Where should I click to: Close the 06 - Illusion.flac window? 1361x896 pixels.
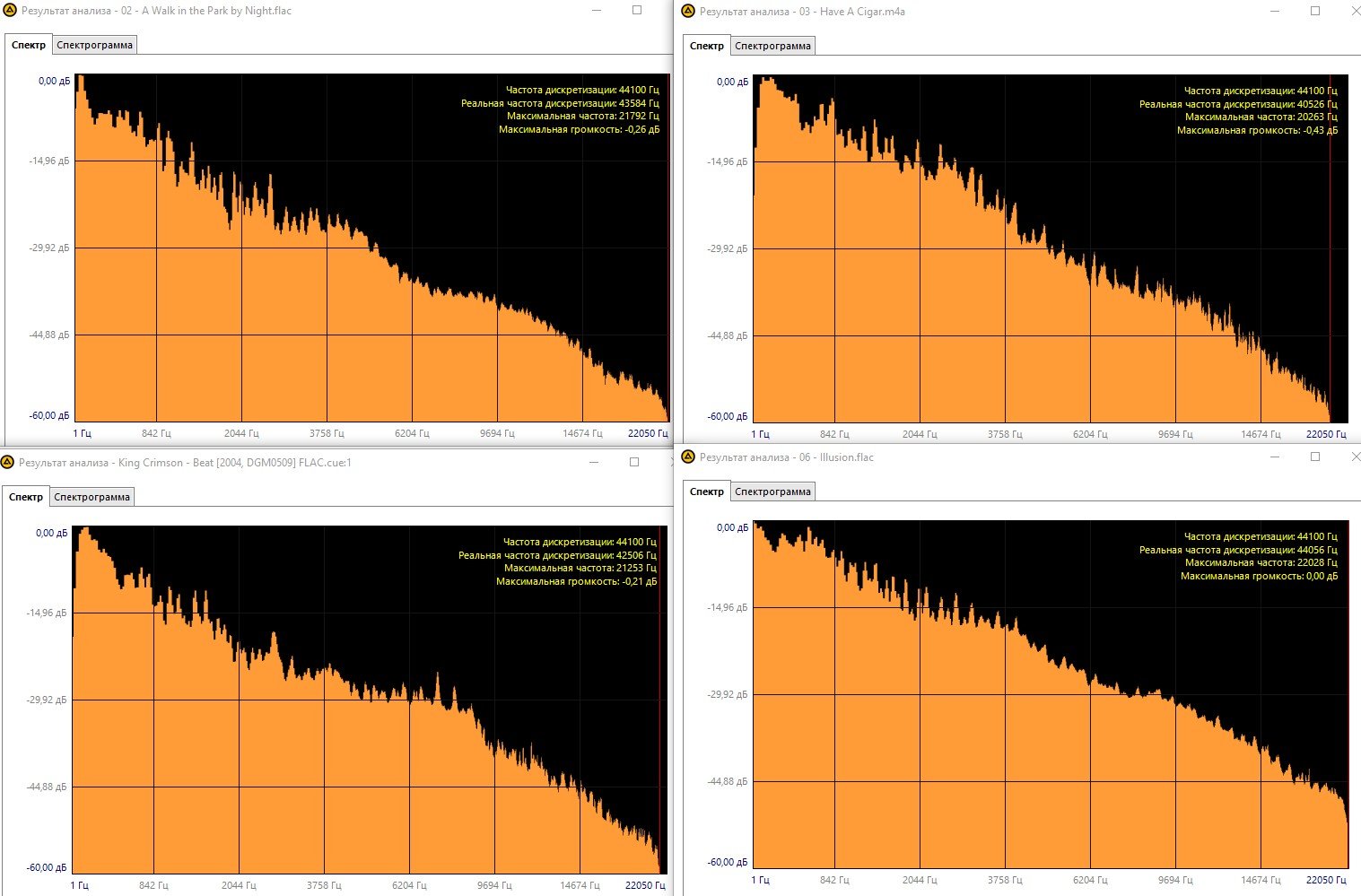click(x=1355, y=457)
